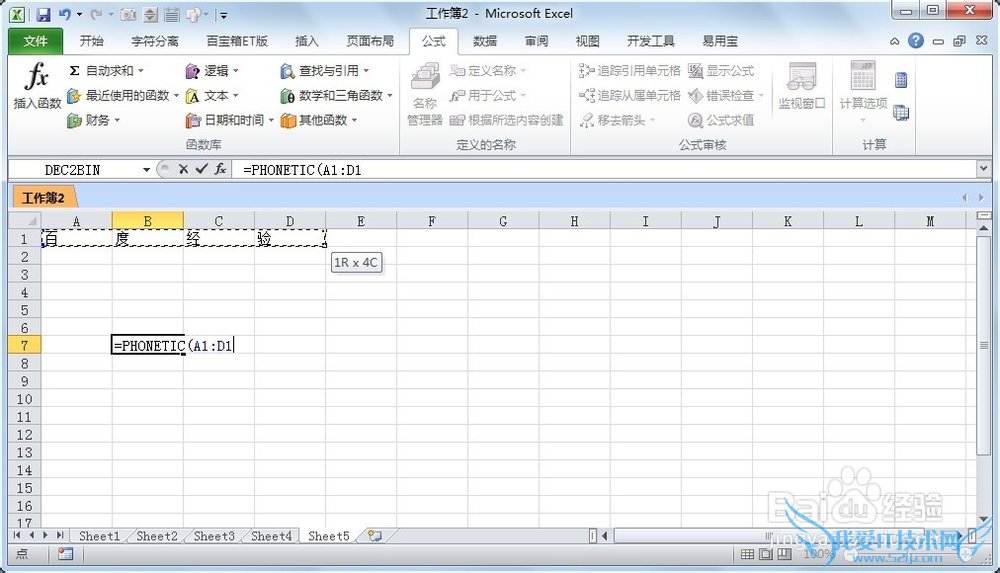This screenshot has height=573, width=1000.
Task: Open Financial (财务) functions list
Action: coord(93,120)
